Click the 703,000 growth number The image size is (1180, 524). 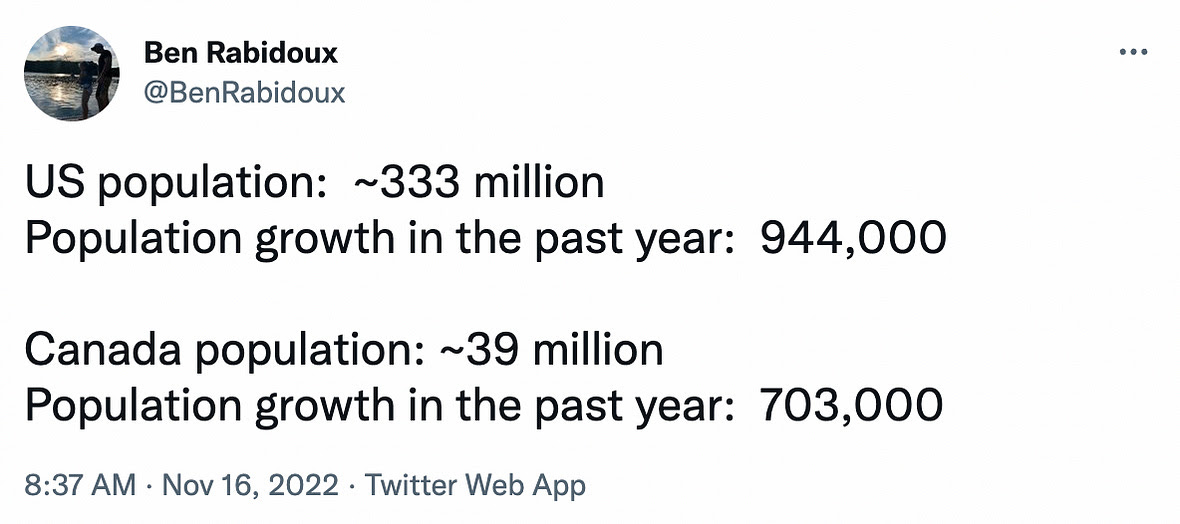(851, 405)
